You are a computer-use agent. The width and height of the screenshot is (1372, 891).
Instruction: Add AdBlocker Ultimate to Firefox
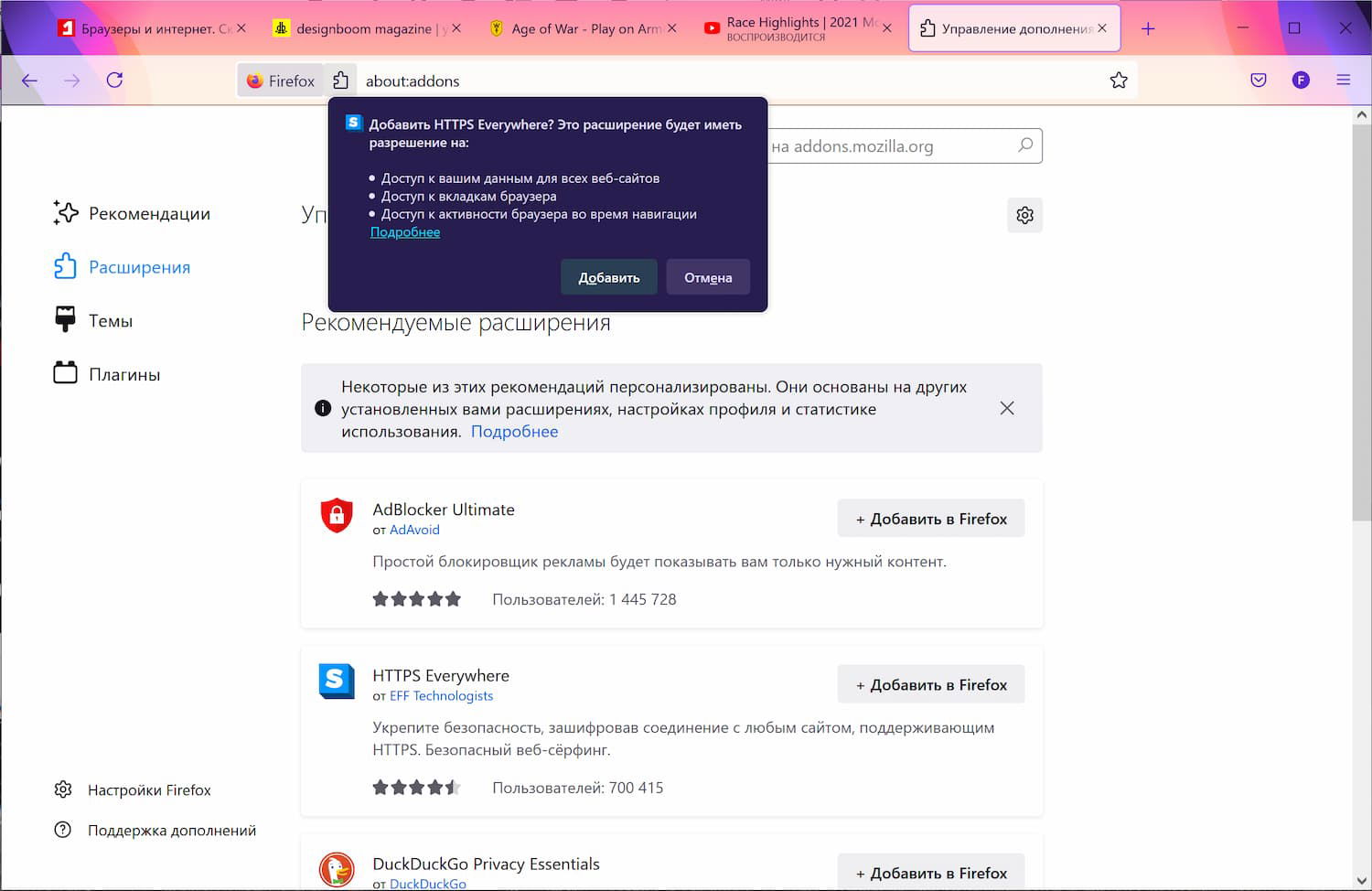pyautogui.click(x=931, y=519)
